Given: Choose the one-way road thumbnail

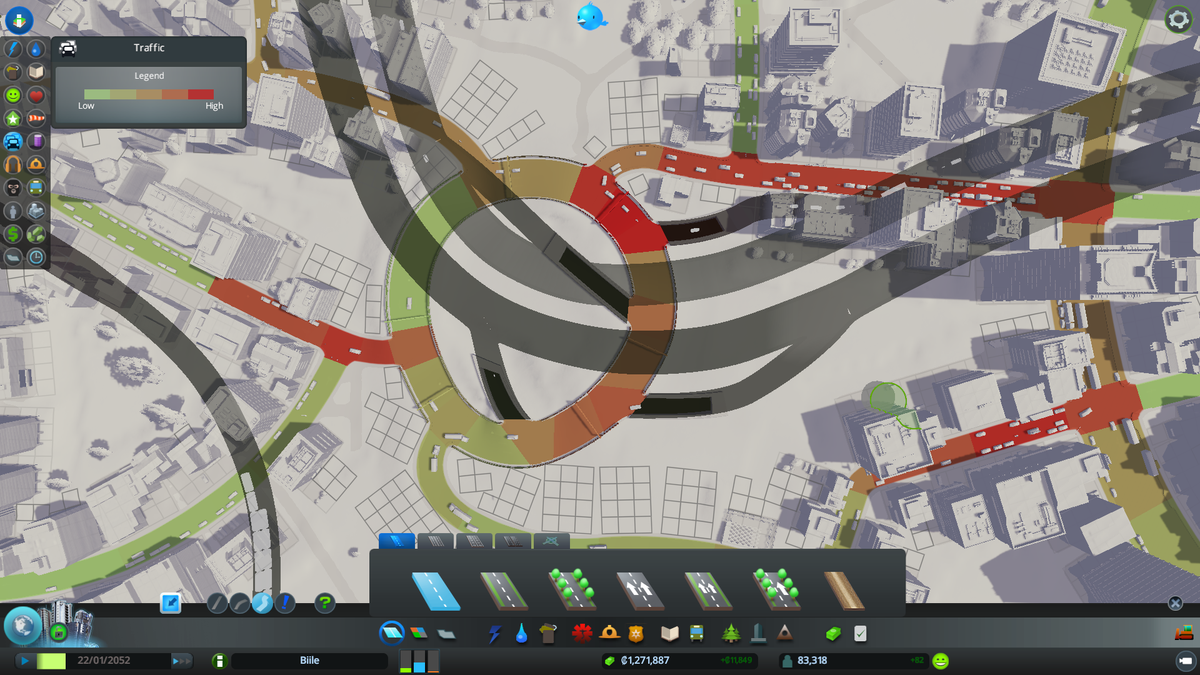Looking at the screenshot, I should (639, 590).
